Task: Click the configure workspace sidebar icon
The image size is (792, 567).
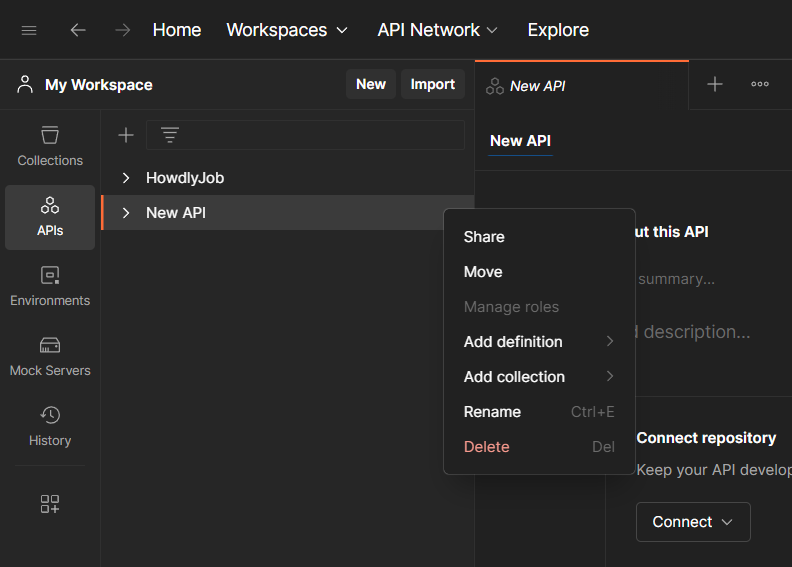Action: 50,504
